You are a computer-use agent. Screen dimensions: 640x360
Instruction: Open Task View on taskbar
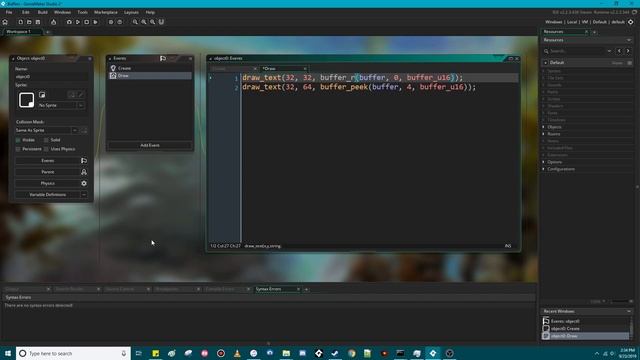[139, 353]
